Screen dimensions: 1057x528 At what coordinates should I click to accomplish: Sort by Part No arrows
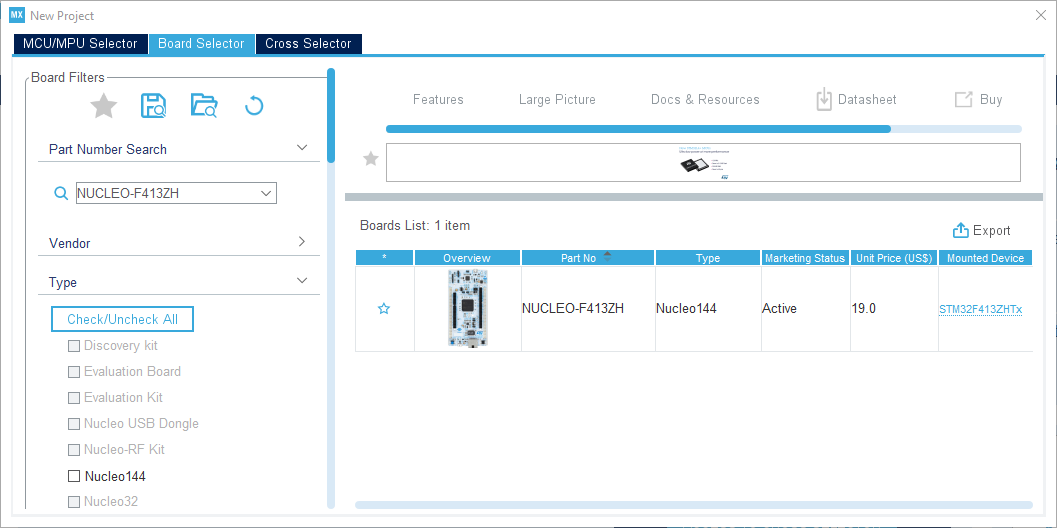pos(607,257)
